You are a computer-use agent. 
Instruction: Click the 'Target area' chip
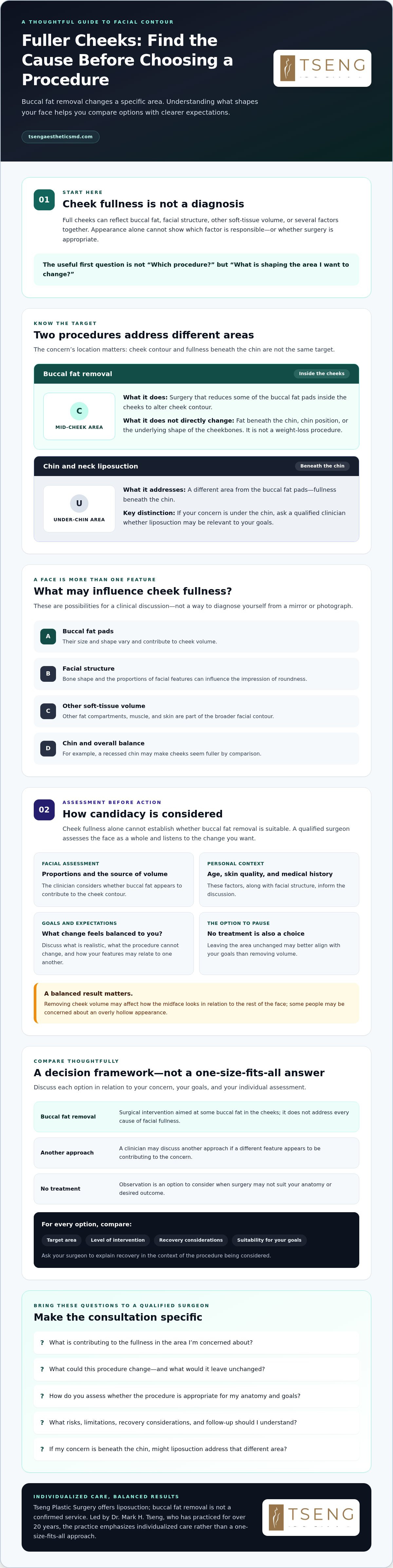(x=62, y=1240)
